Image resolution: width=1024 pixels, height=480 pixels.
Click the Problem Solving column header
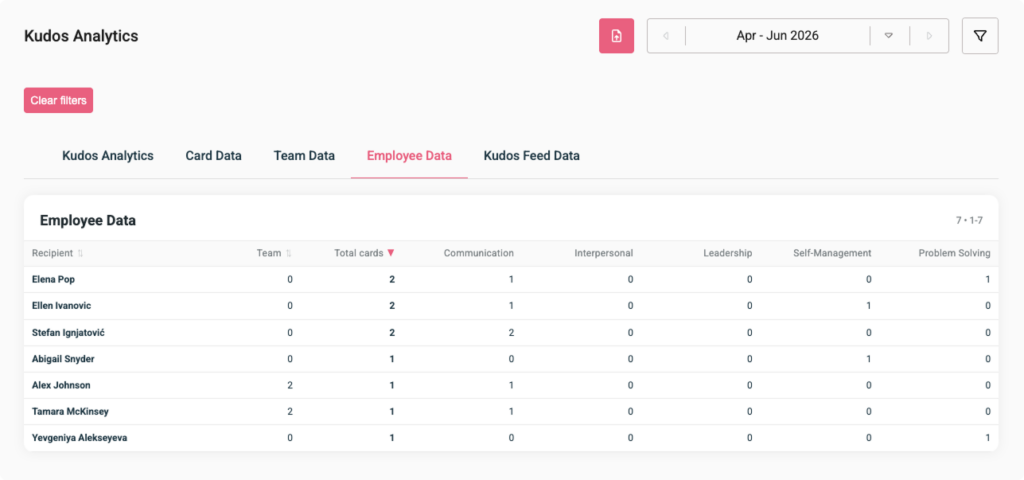(954, 253)
